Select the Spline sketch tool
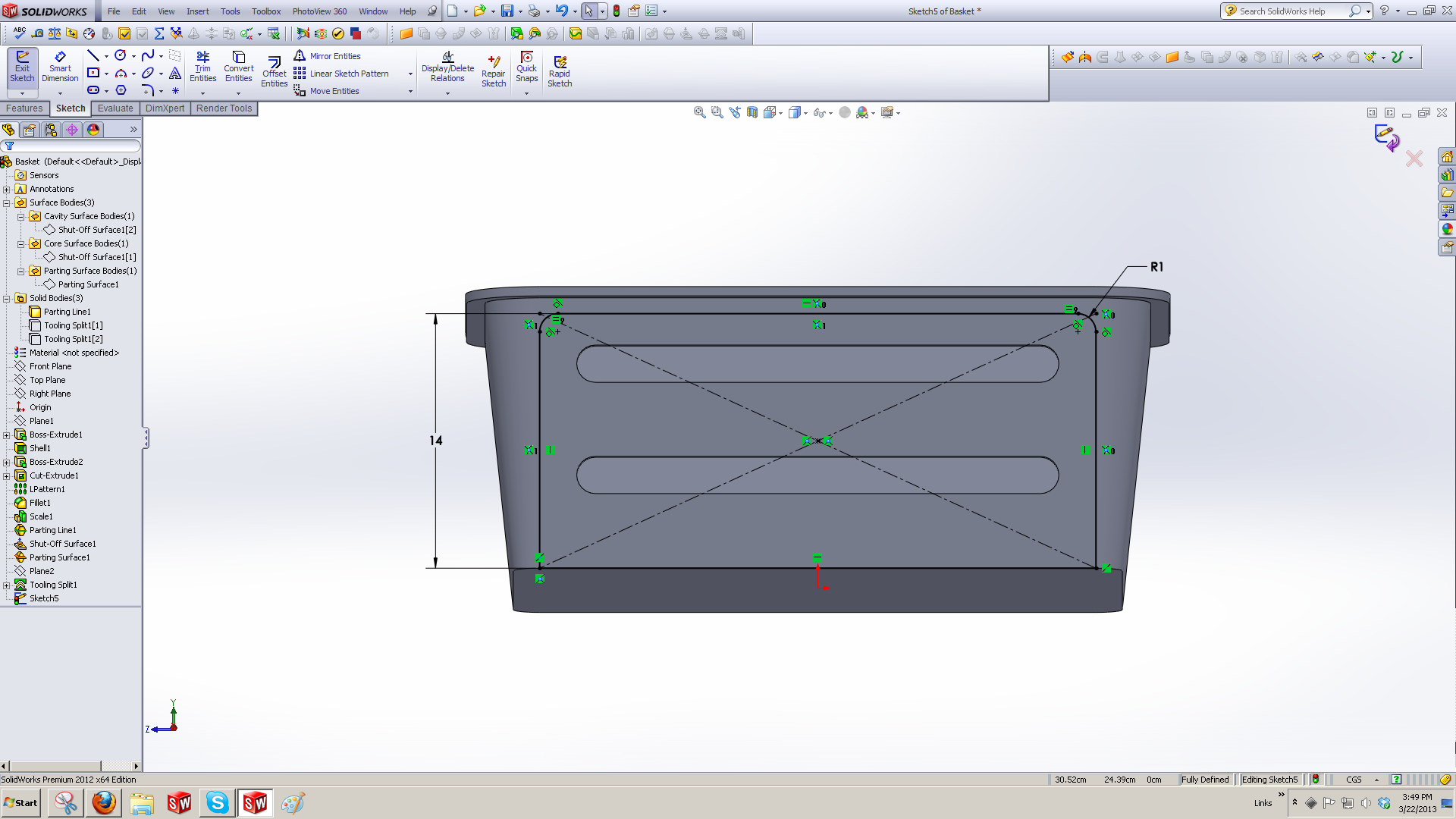The image size is (1456, 819). tap(148, 55)
